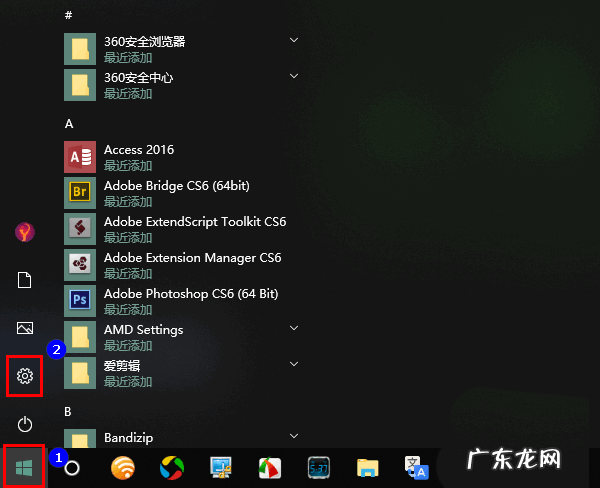Open the translator app on taskbar
Screen dimensions: 600x488
417,468
